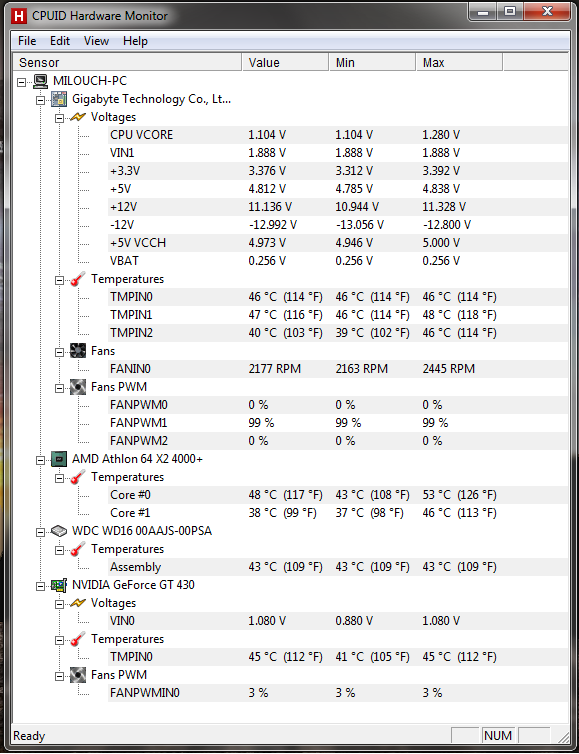
Task: Click the 11.136 V value of +12V
Action: [270, 207]
